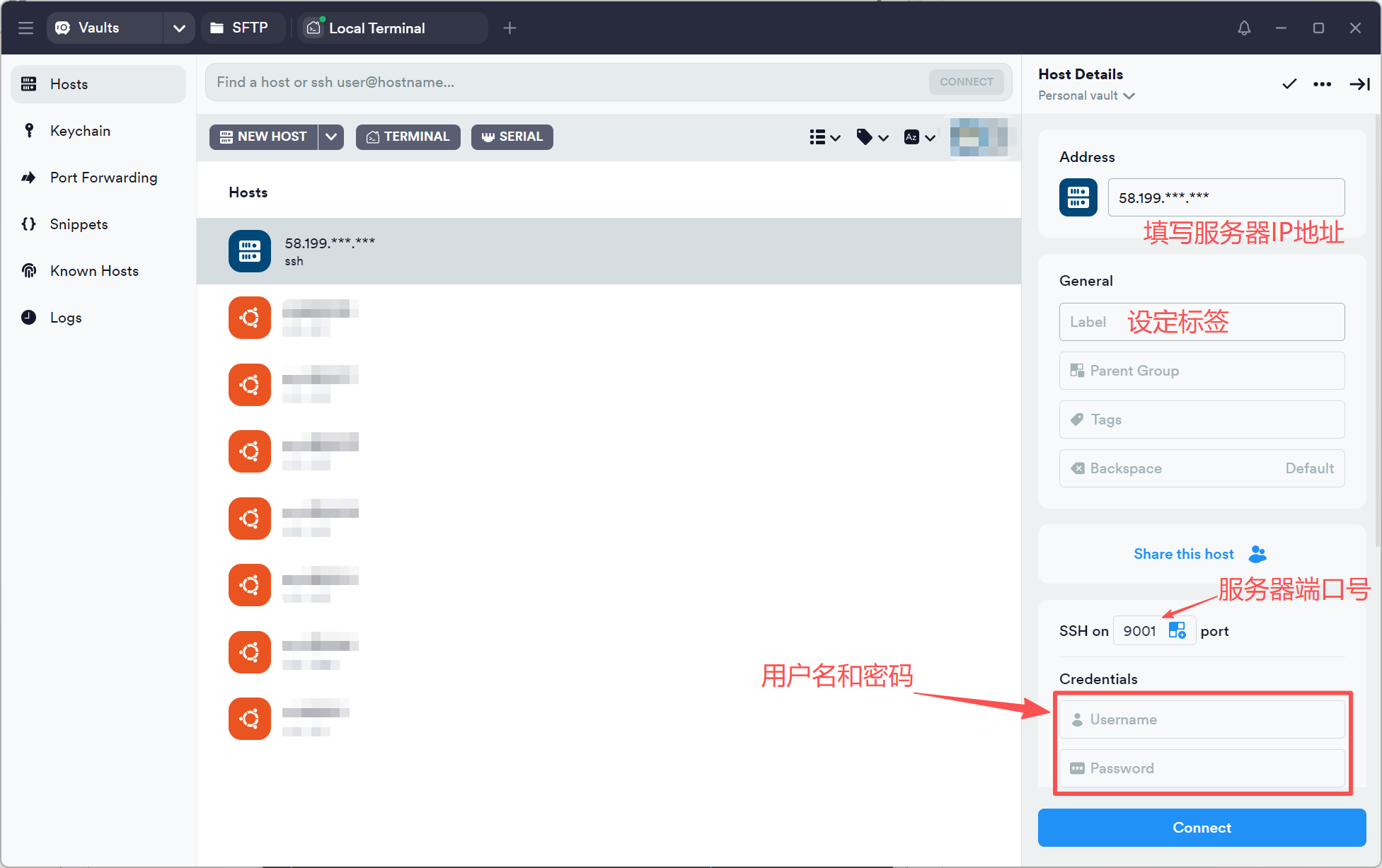Open the tags filter dropdown
The width and height of the screenshot is (1382, 868).
(x=872, y=137)
